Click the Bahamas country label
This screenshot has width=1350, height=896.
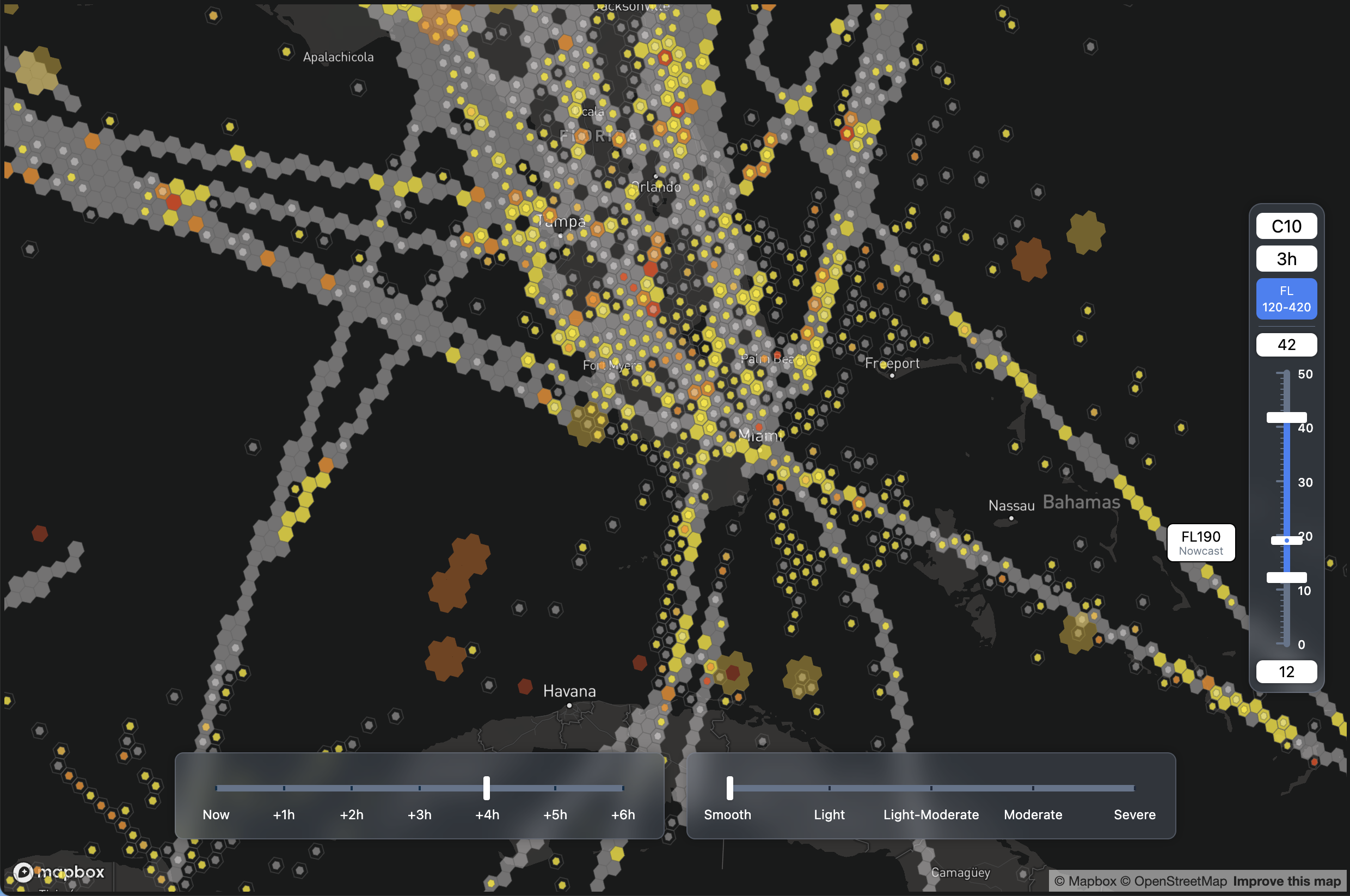click(1081, 502)
